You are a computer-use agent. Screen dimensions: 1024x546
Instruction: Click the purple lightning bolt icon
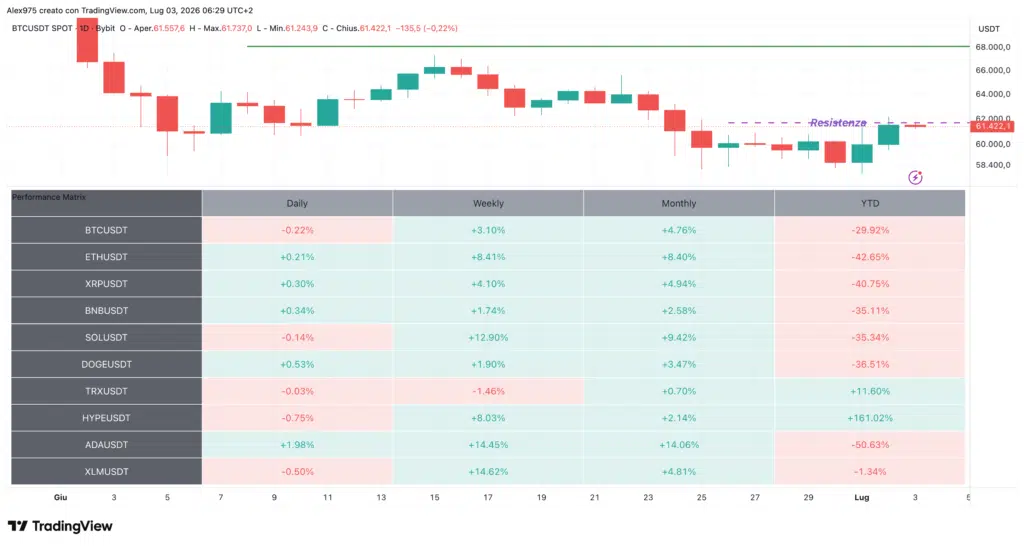pyautogui.click(x=915, y=178)
